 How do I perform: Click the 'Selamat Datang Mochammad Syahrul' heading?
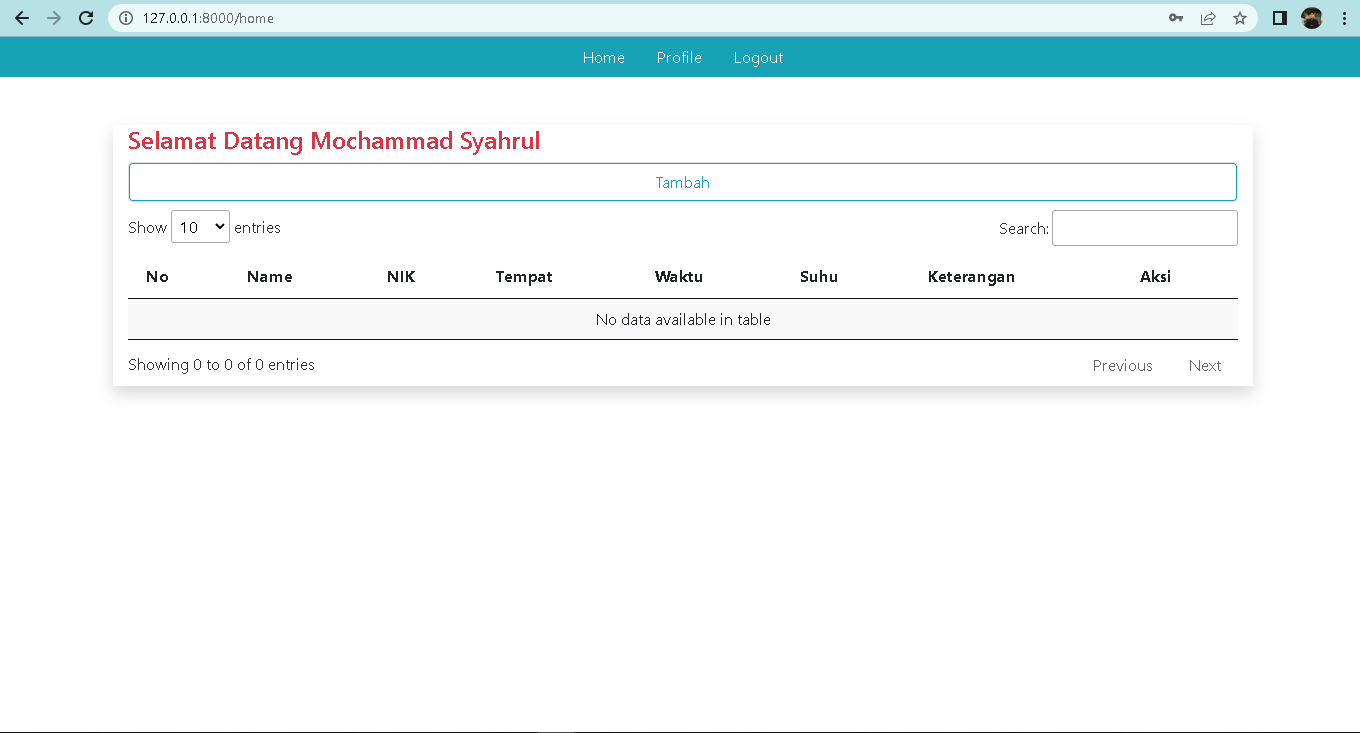coord(334,141)
